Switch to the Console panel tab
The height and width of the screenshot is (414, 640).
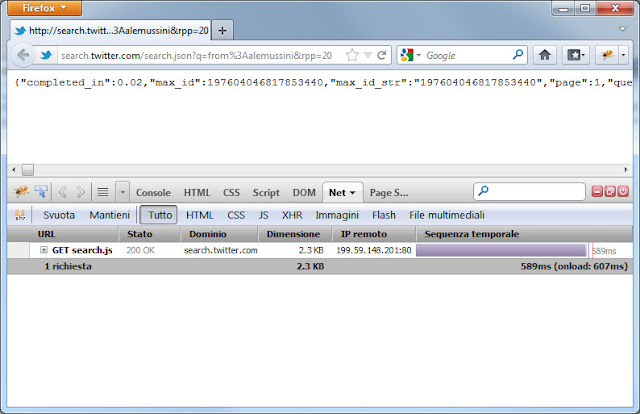point(153,192)
